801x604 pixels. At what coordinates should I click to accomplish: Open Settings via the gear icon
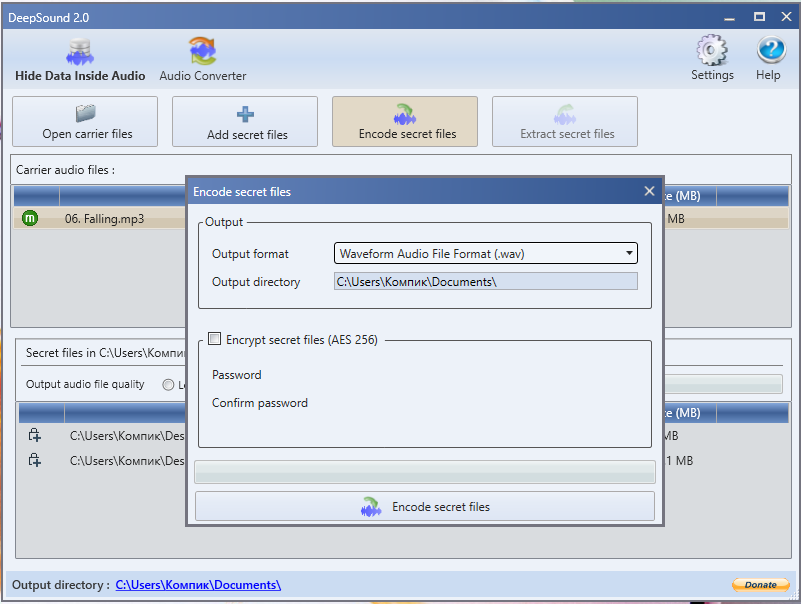click(x=712, y=59)
